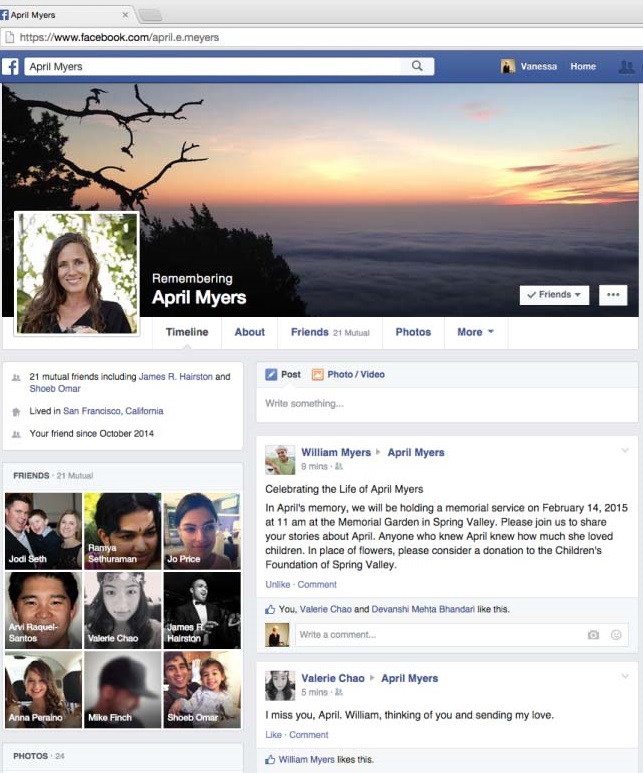Click the three-dots more actions button
Viewport: 643px width, 773px height.
[x=613, y=295]
